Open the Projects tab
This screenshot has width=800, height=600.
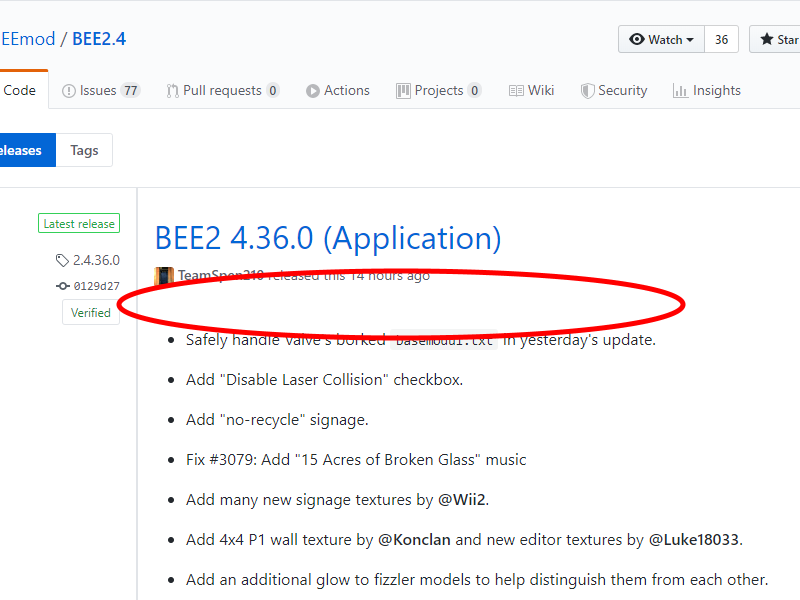click(438, 90)
